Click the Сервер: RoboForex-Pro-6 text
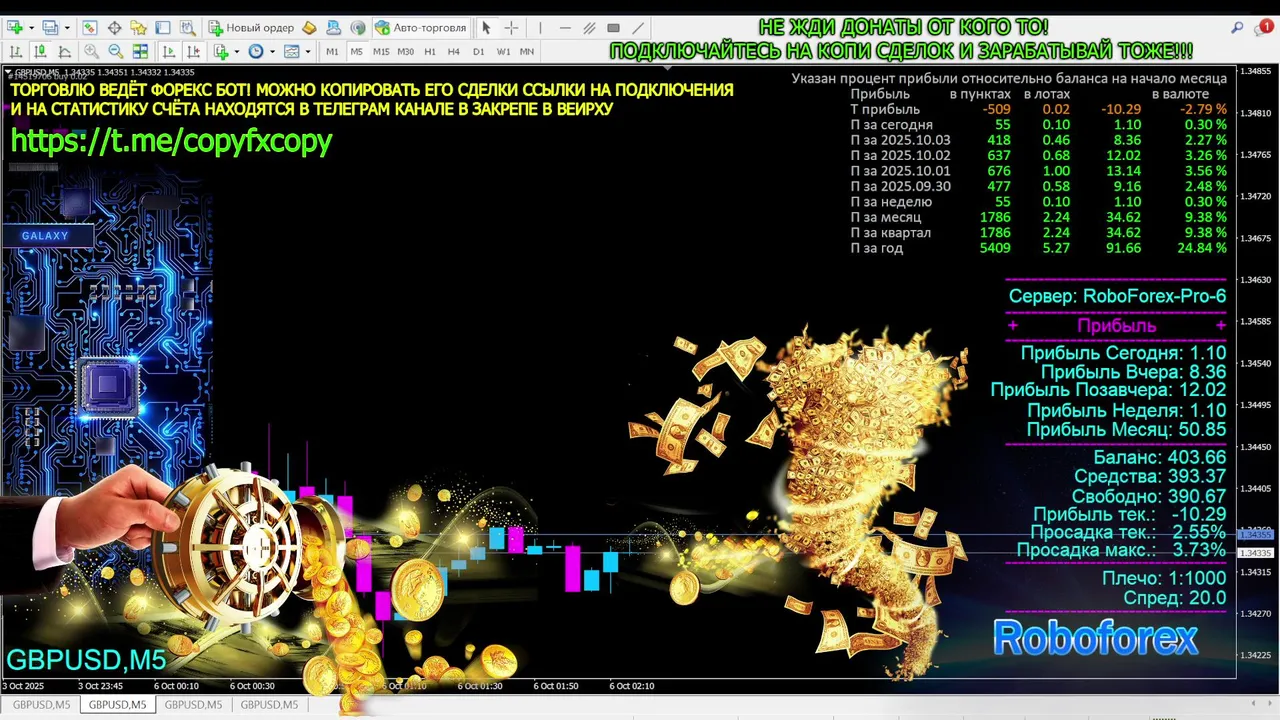 (1117, 296)
